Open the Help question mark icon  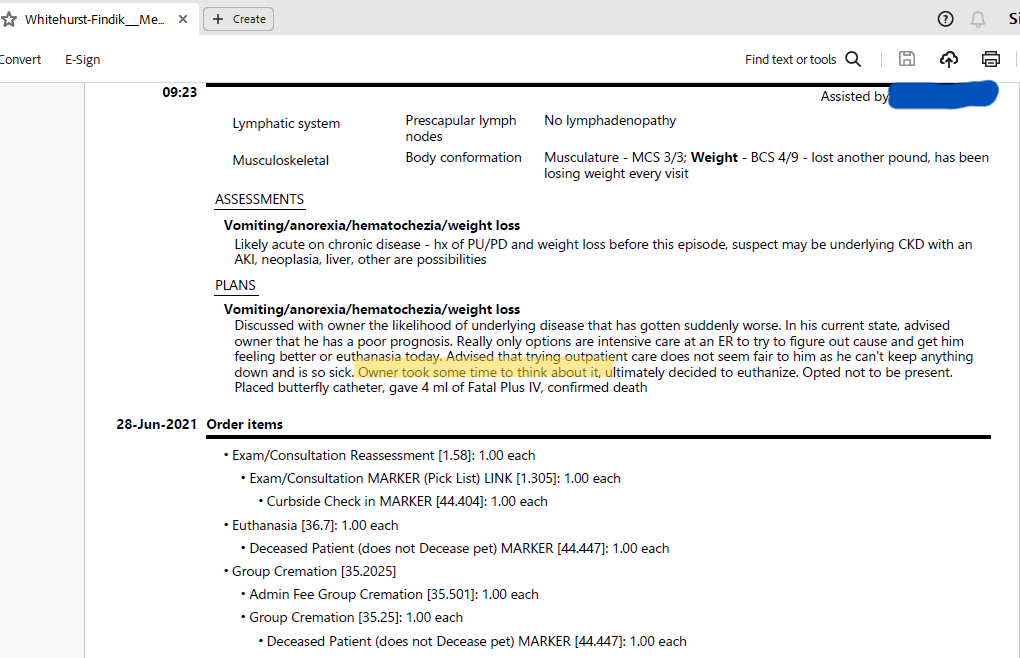(x=945, y=19)
